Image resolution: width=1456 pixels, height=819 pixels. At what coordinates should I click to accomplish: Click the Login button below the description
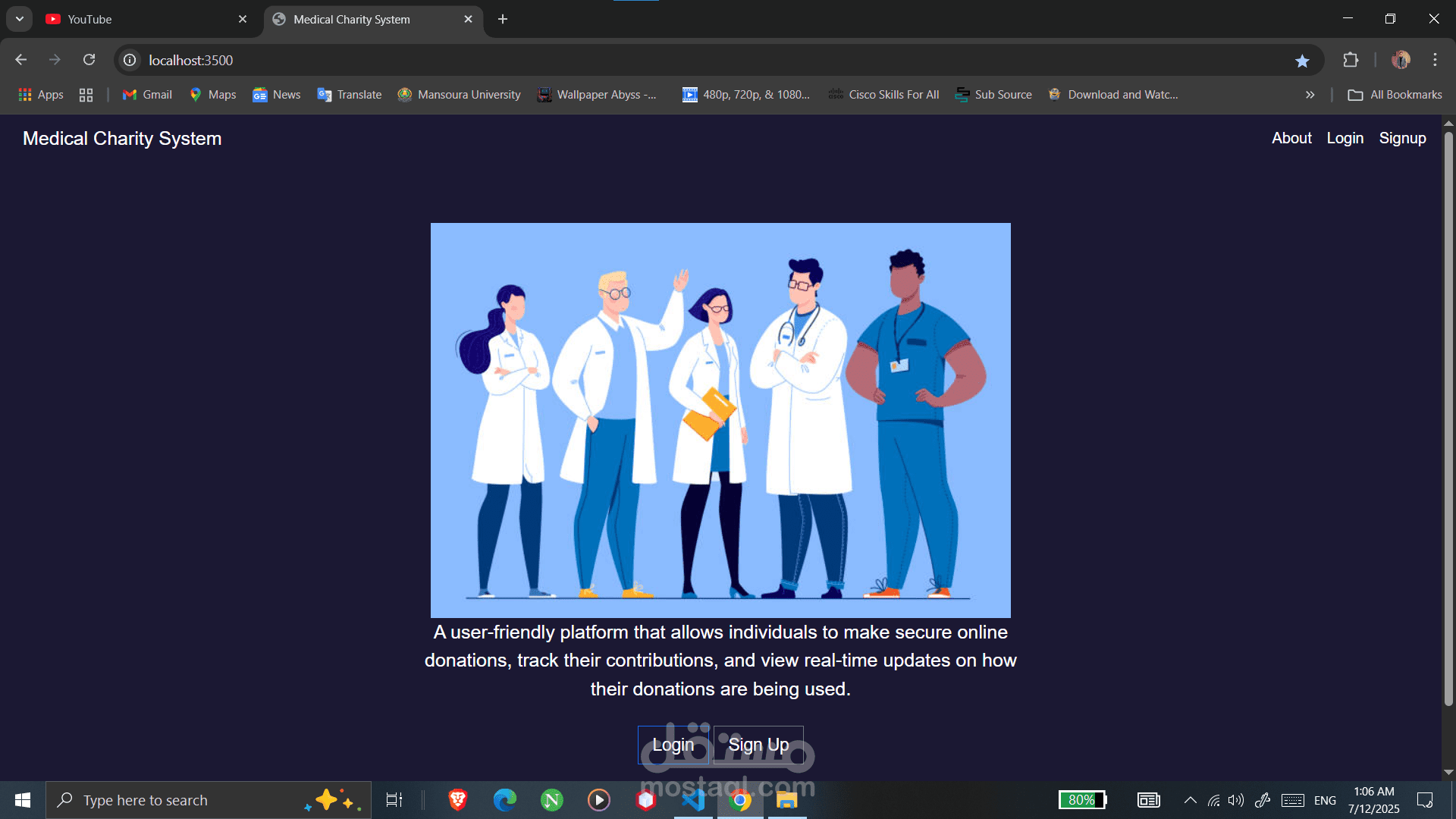click(x=673, y=745)
